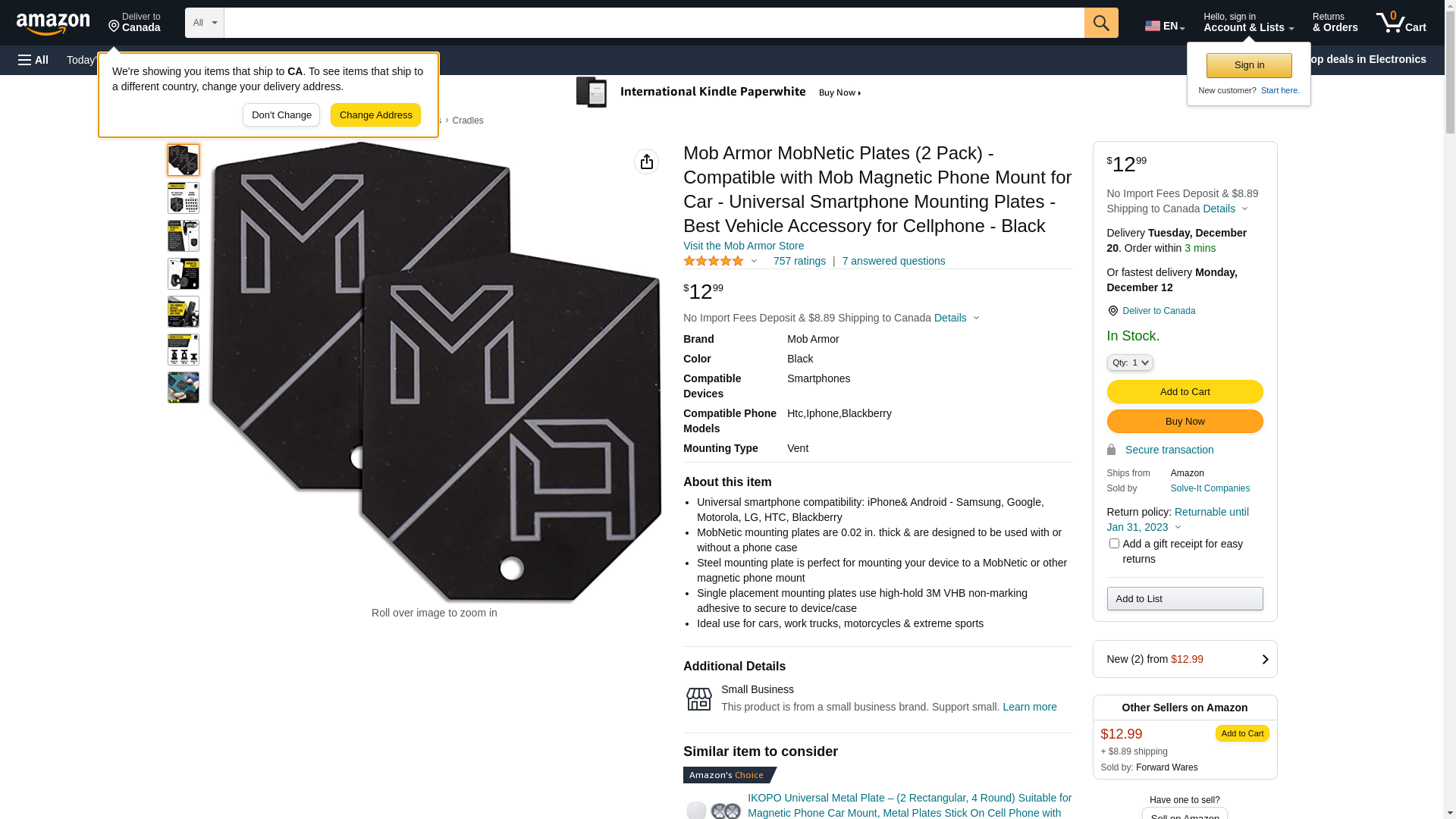This screenshot has width=1456, height=819.
Task: Open Returns & Orders
Action: click(1335, 23)
